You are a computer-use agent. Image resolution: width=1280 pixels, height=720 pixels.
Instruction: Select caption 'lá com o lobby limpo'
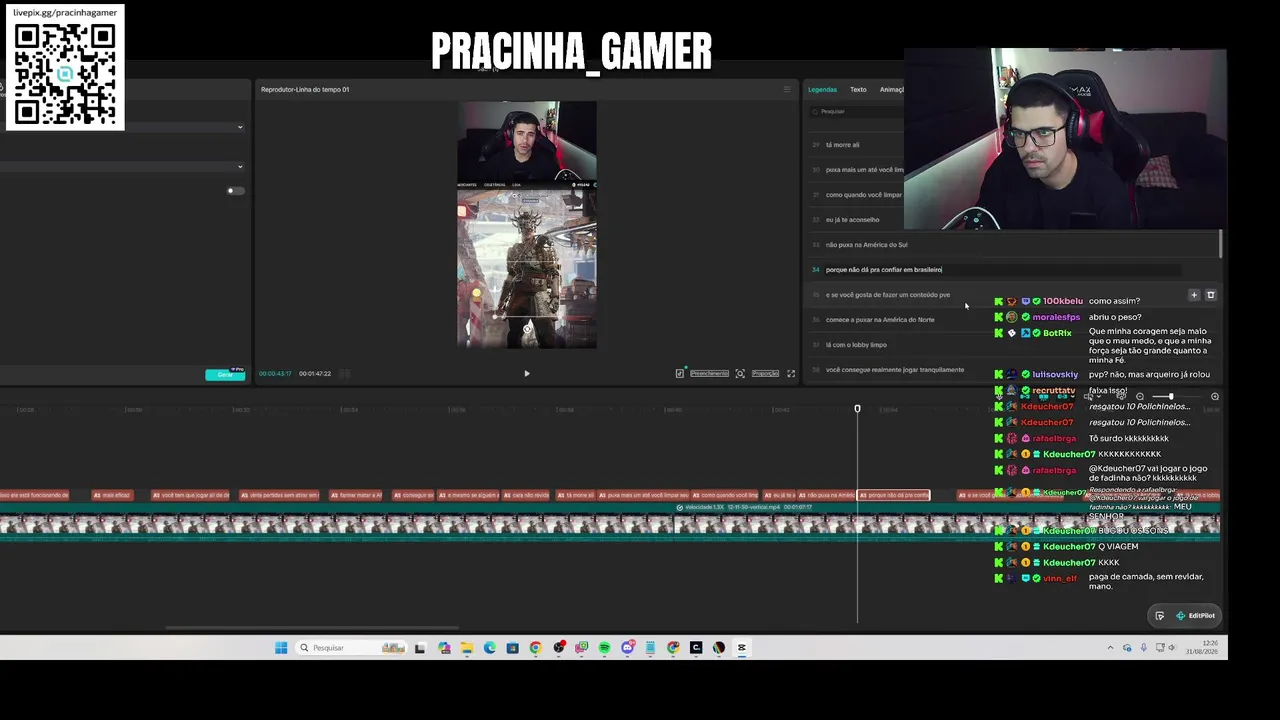click(856, 345)
